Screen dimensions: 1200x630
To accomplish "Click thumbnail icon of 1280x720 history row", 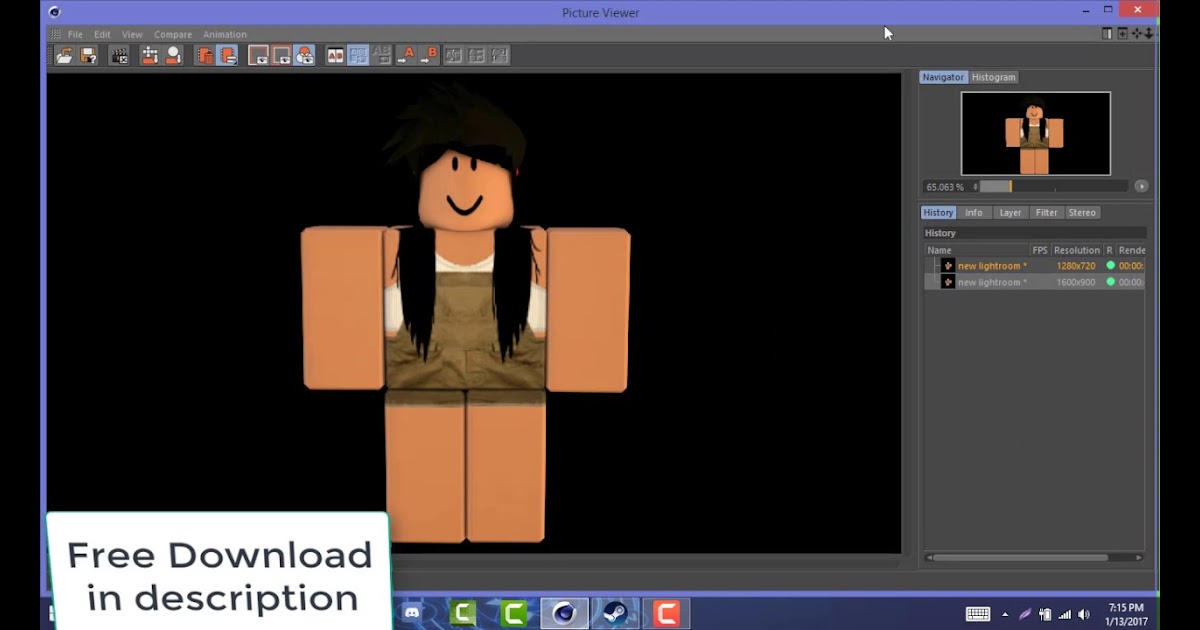I will [x=948, y=266].
